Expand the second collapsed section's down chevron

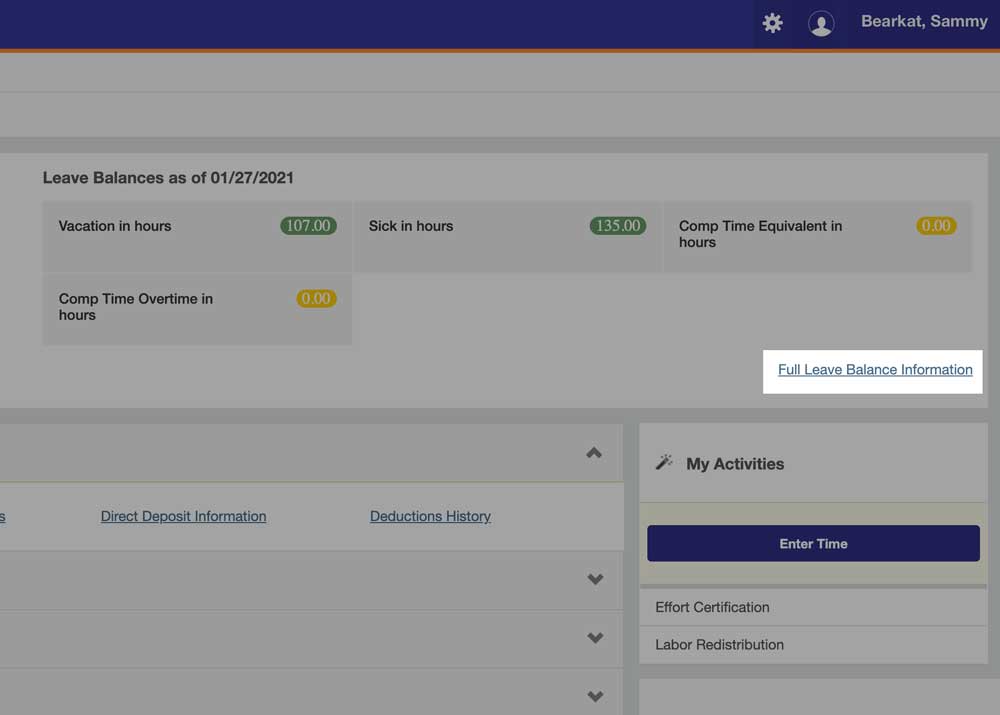tap(595, 637)
